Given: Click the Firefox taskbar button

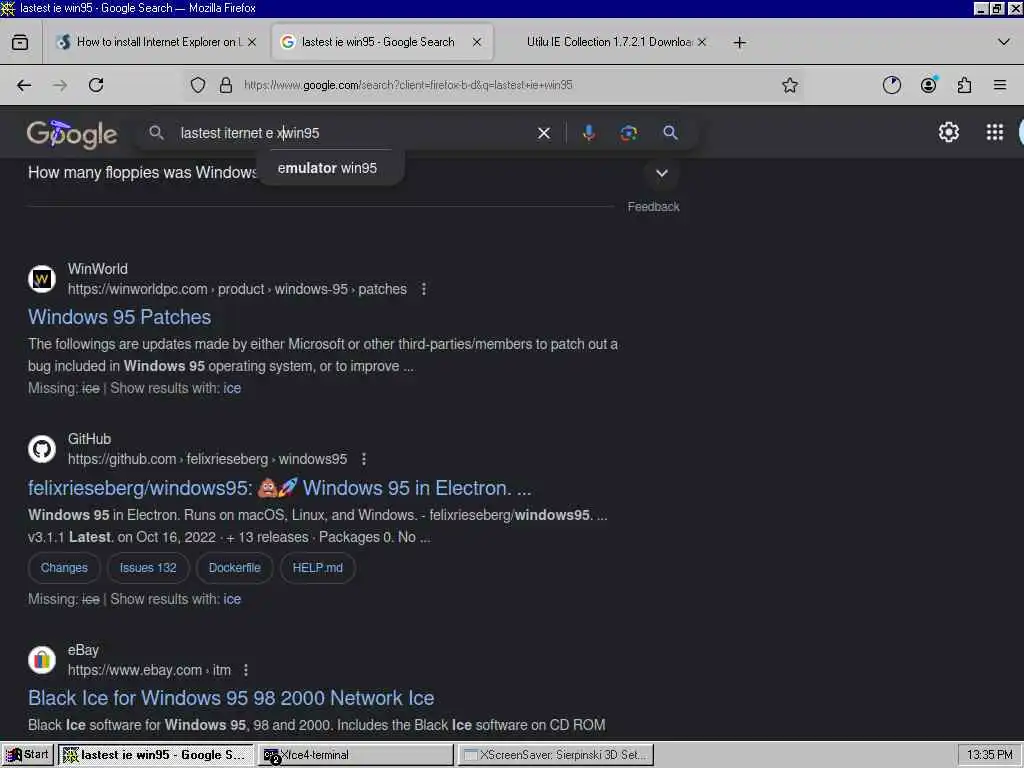Looking at the screenshot, I should pos(156,755).
